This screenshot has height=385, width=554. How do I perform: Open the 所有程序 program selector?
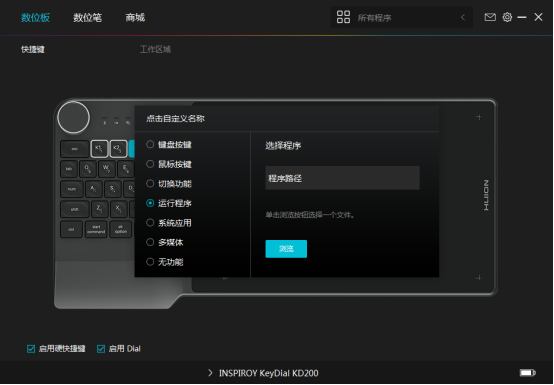(402, 17)
